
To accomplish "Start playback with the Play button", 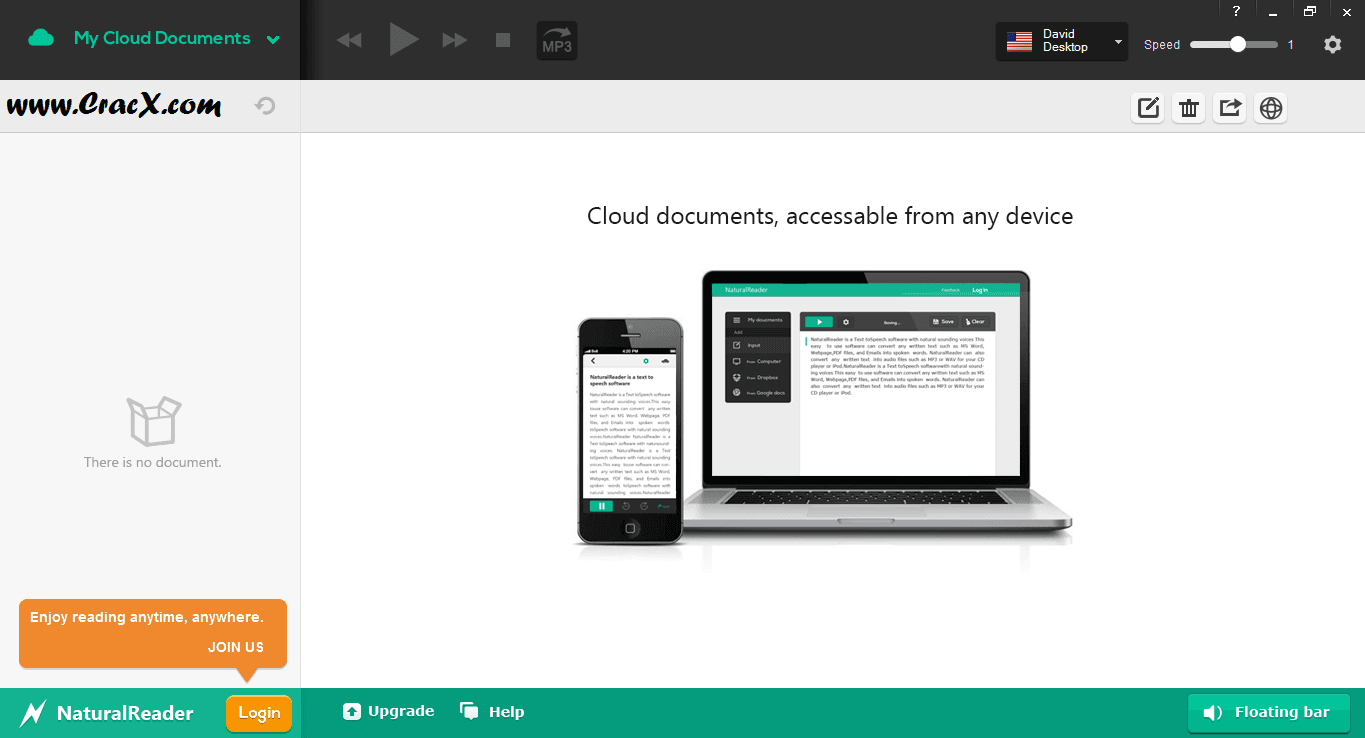I will 403,40.
